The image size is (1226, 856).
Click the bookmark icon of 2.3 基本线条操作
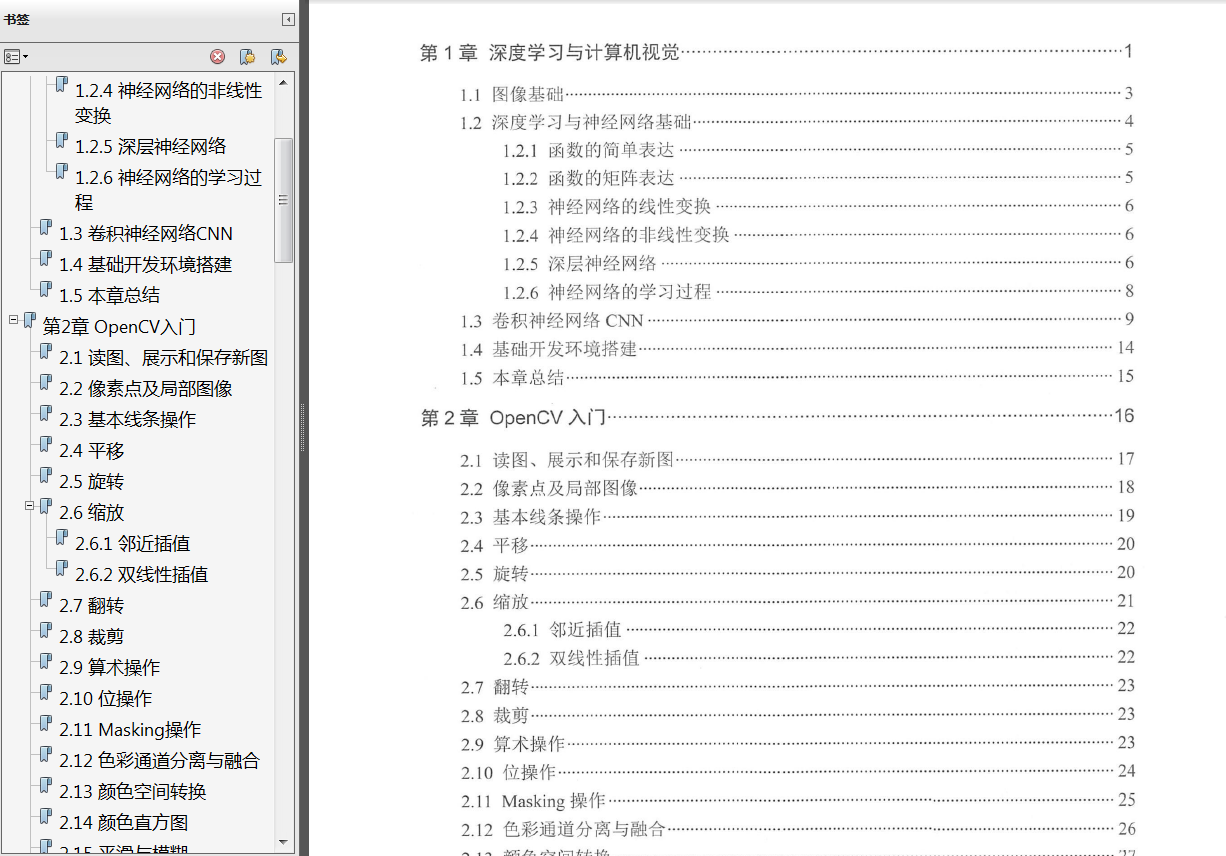[46, 414]
